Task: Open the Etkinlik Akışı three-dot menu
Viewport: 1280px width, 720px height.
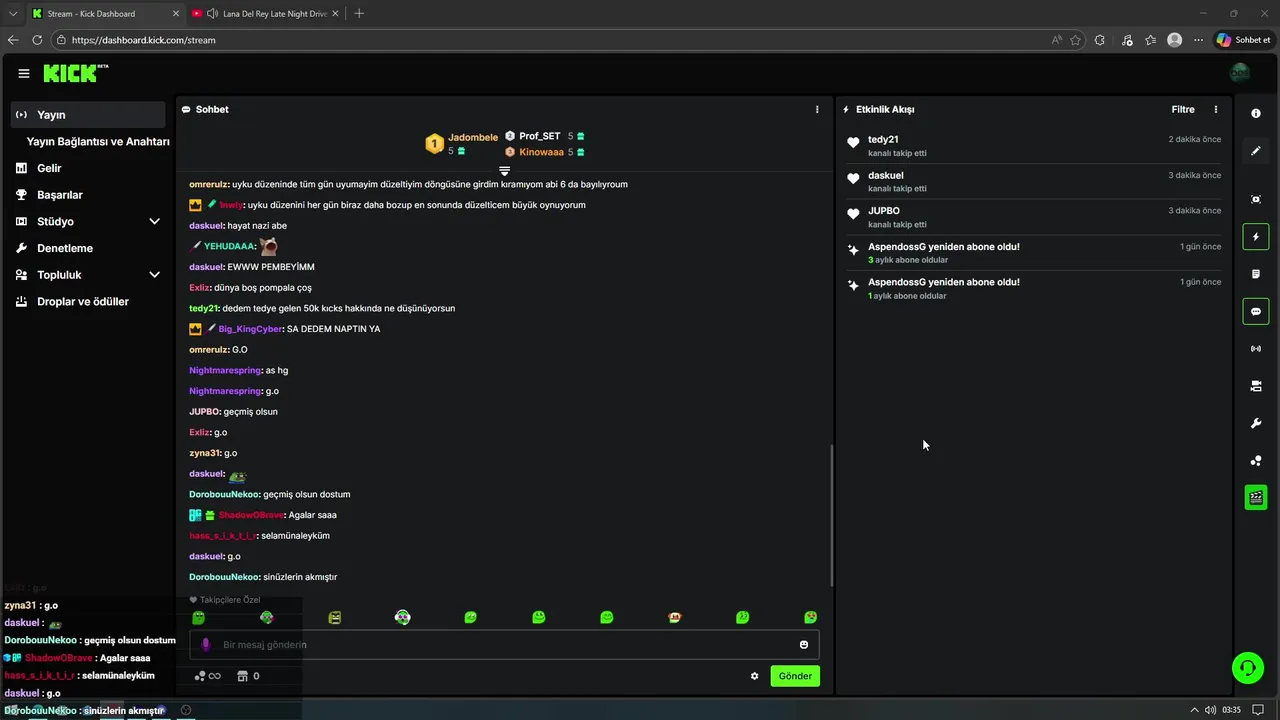Action: 1216,109
